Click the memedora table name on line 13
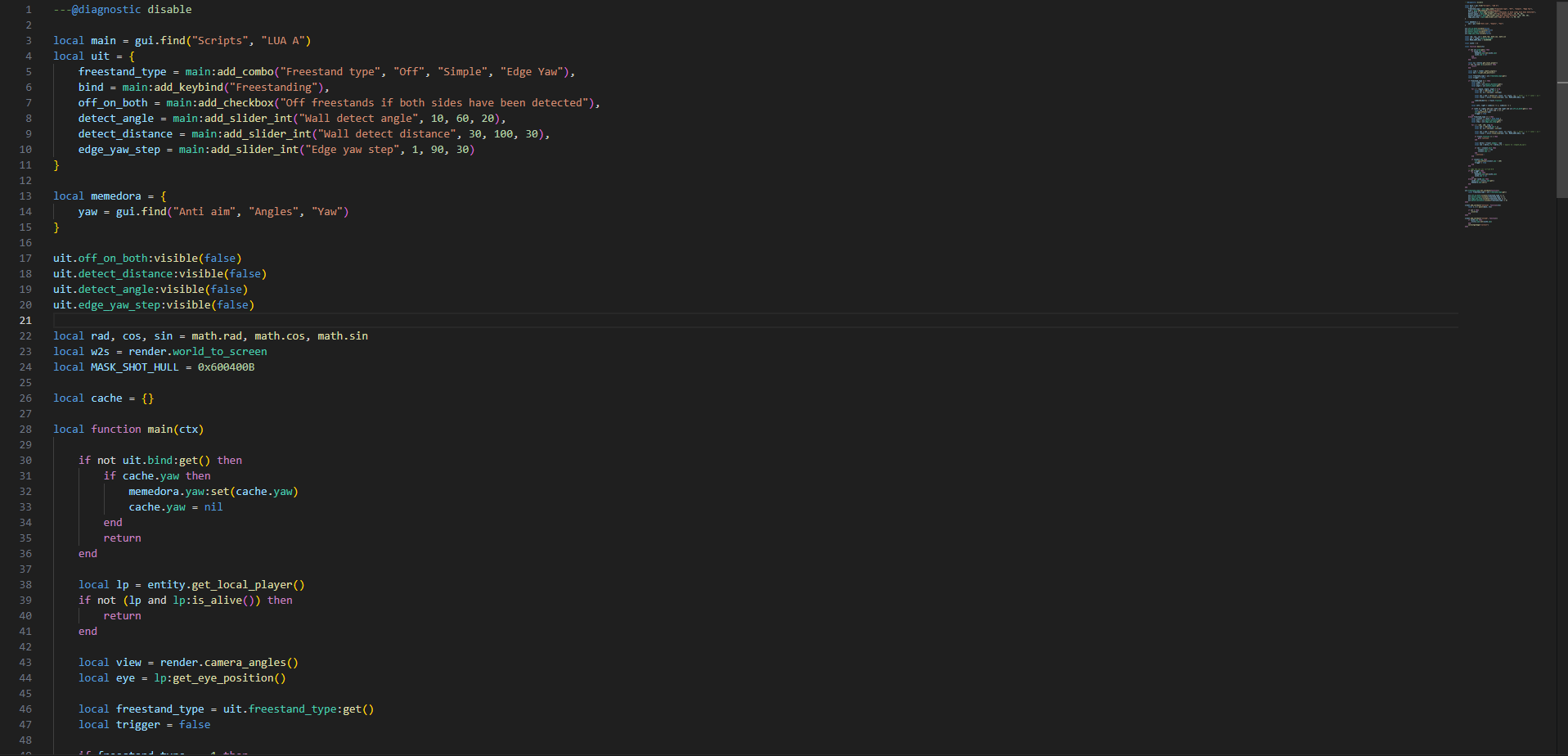1568x756 pixels. (115, 196)
